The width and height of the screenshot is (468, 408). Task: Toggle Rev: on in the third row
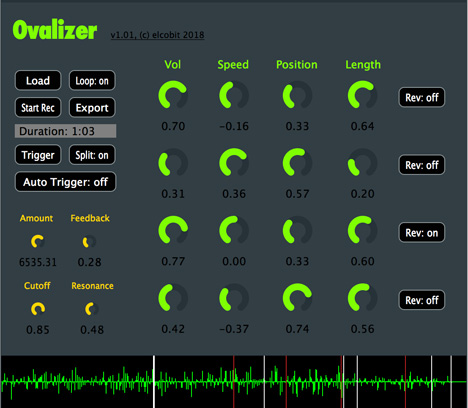(x=422, y=233)
